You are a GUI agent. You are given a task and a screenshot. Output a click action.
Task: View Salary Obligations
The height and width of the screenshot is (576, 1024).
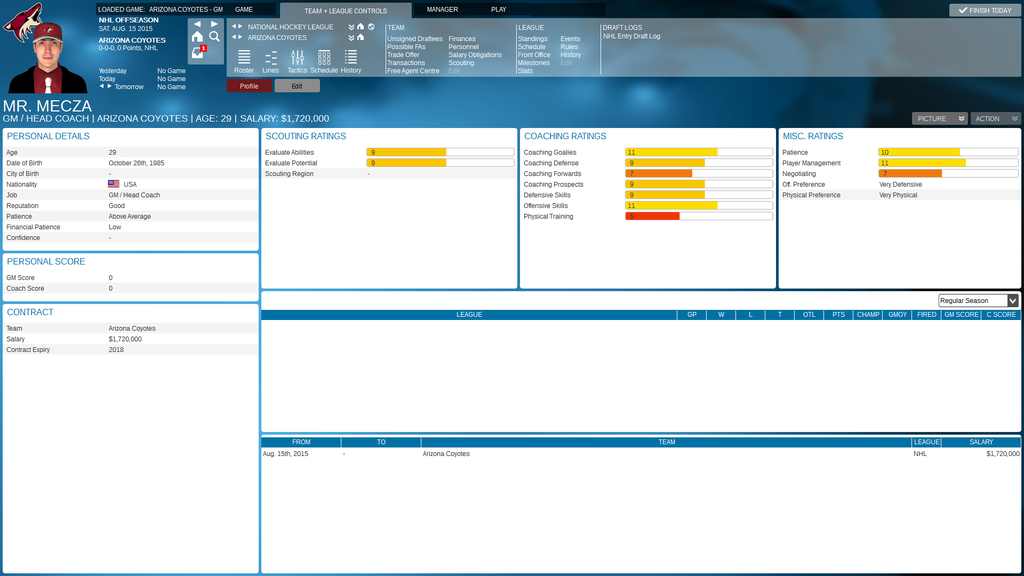pos(475,55)
